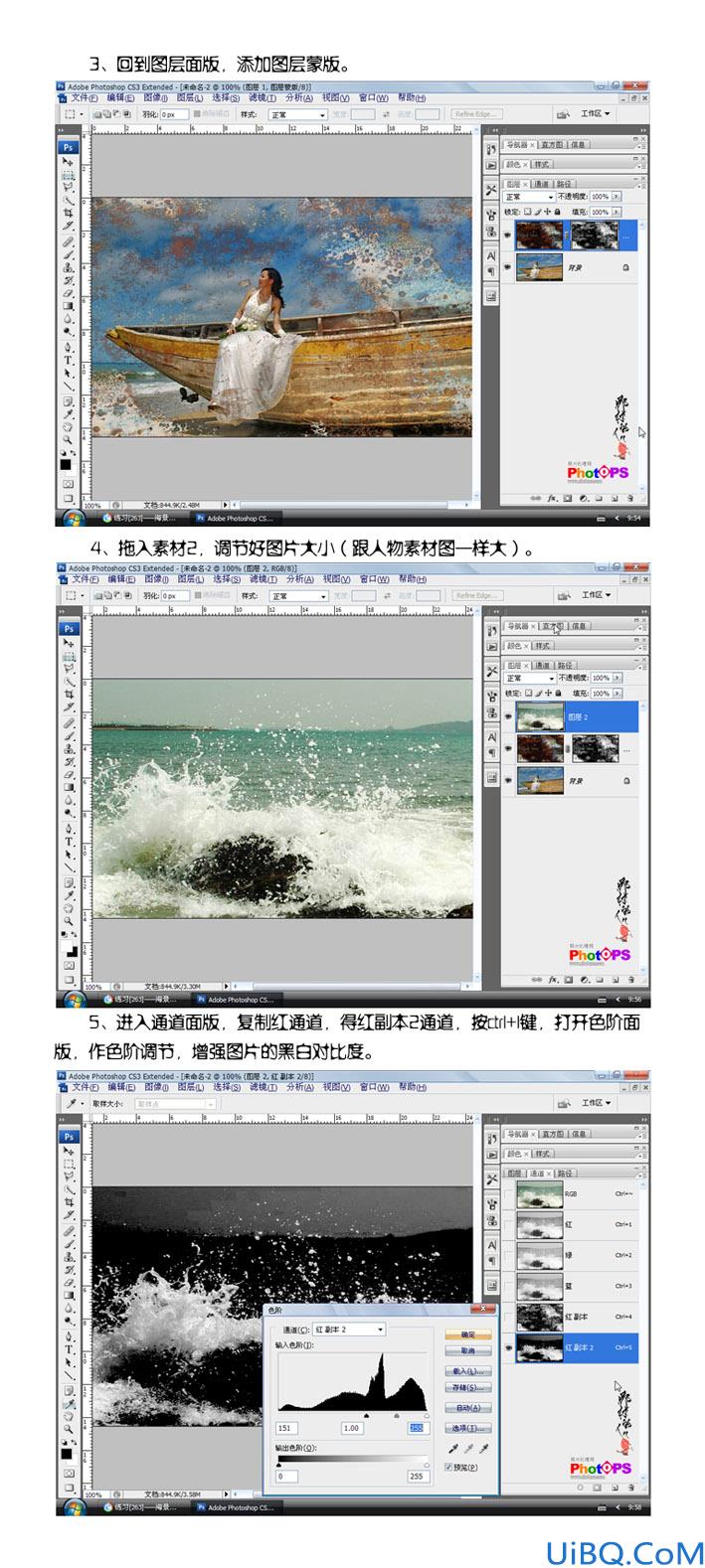Toggle the 预览(P) checkbox in Levels dialog

tap(448, 1466)
